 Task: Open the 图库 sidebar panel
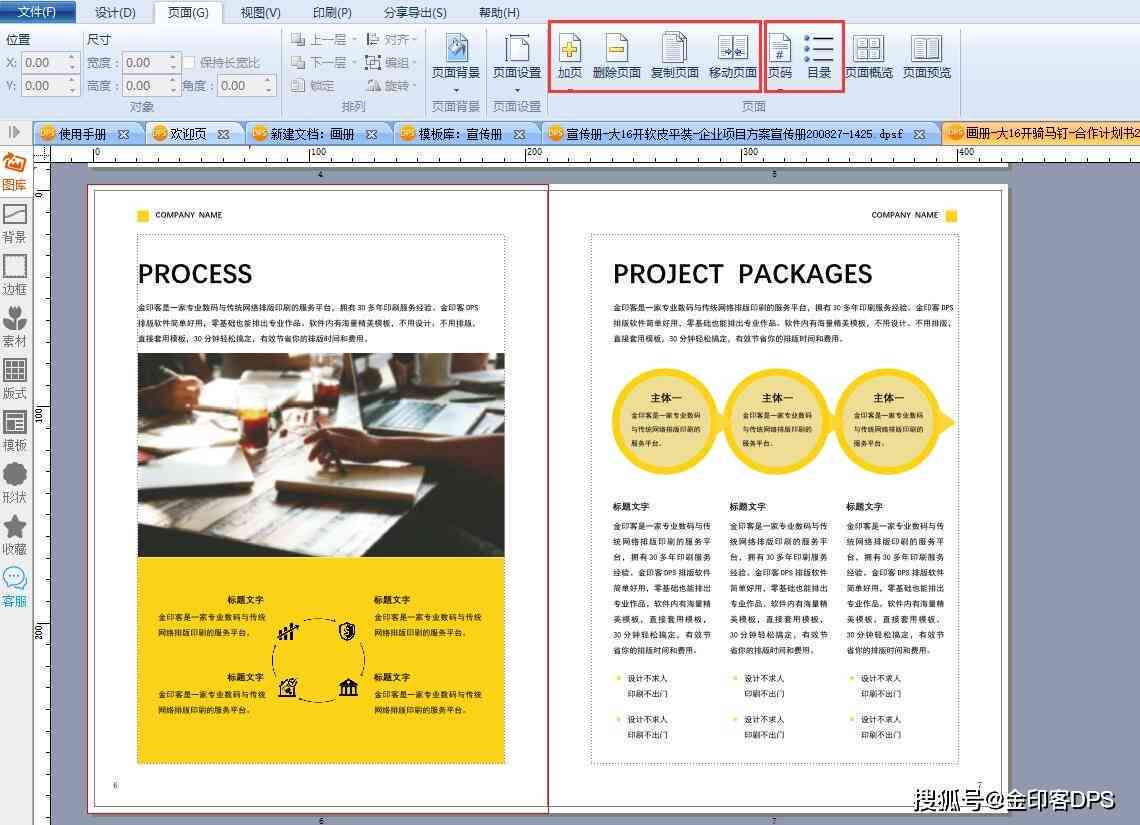15,172
